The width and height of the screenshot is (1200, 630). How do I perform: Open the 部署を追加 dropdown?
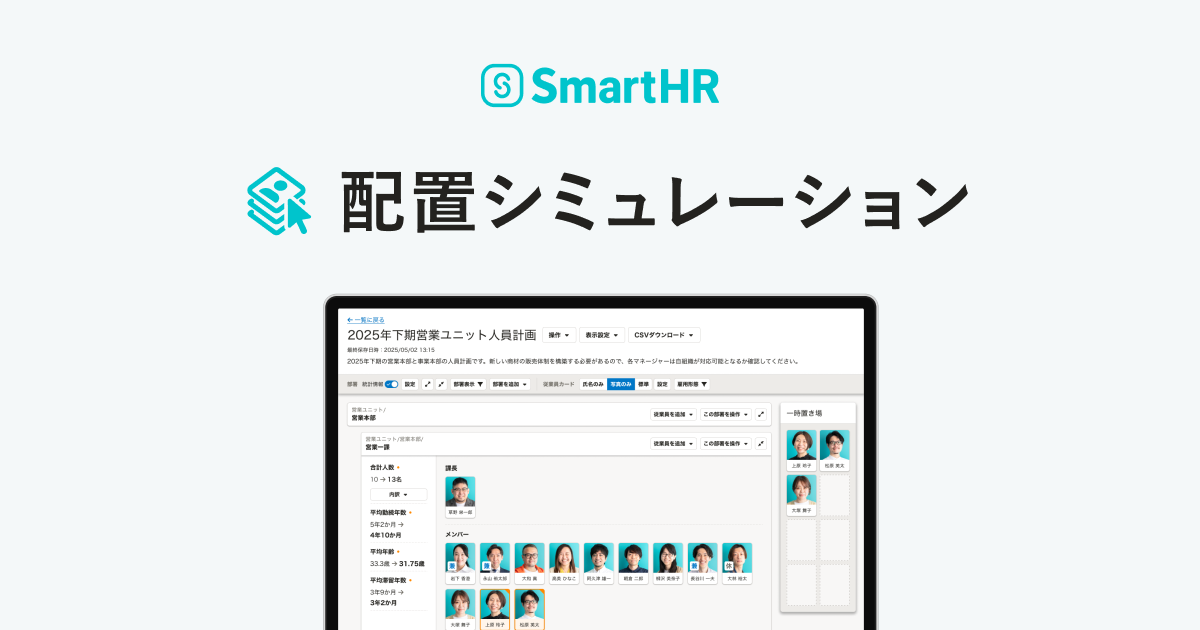511,384
